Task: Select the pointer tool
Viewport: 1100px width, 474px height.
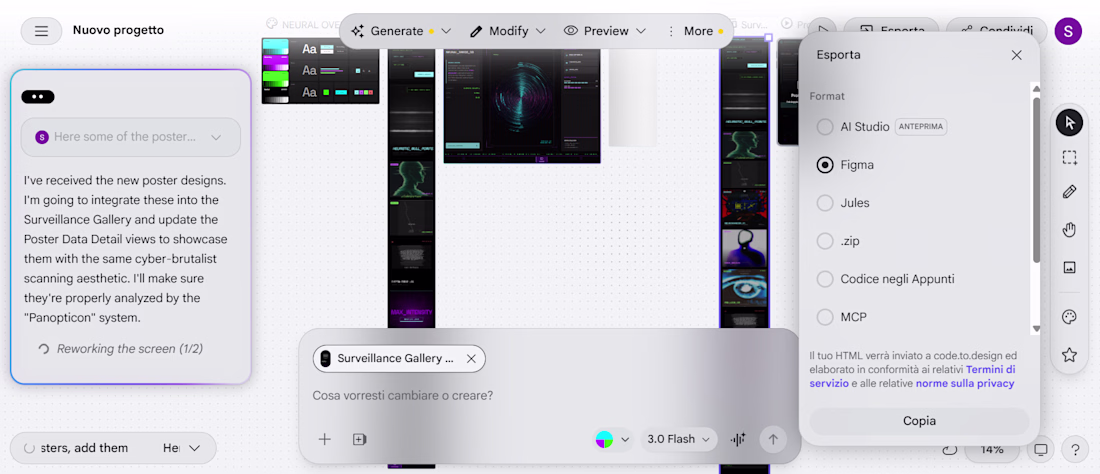Action: 1069,123
